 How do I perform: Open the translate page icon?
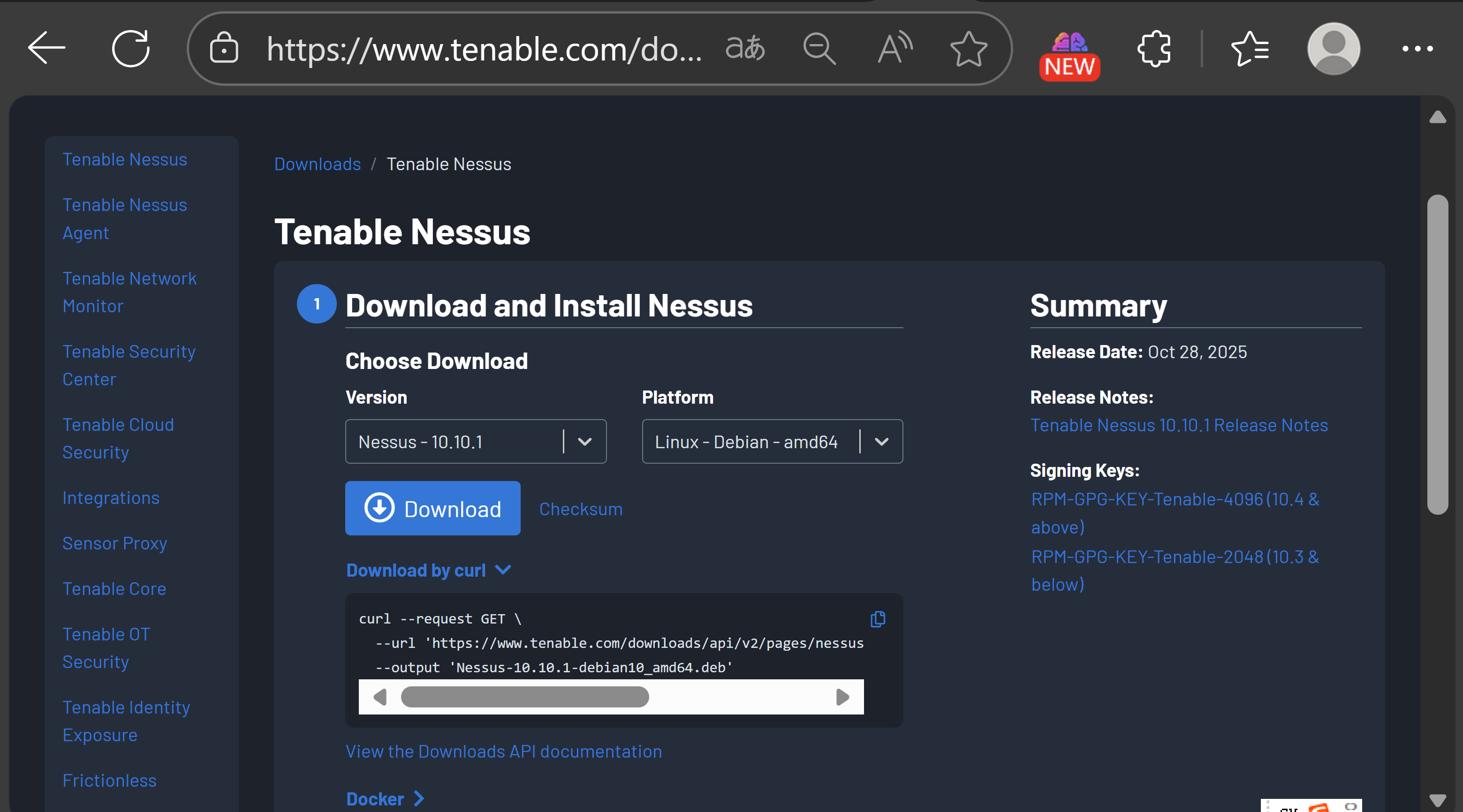pos(745,49)
